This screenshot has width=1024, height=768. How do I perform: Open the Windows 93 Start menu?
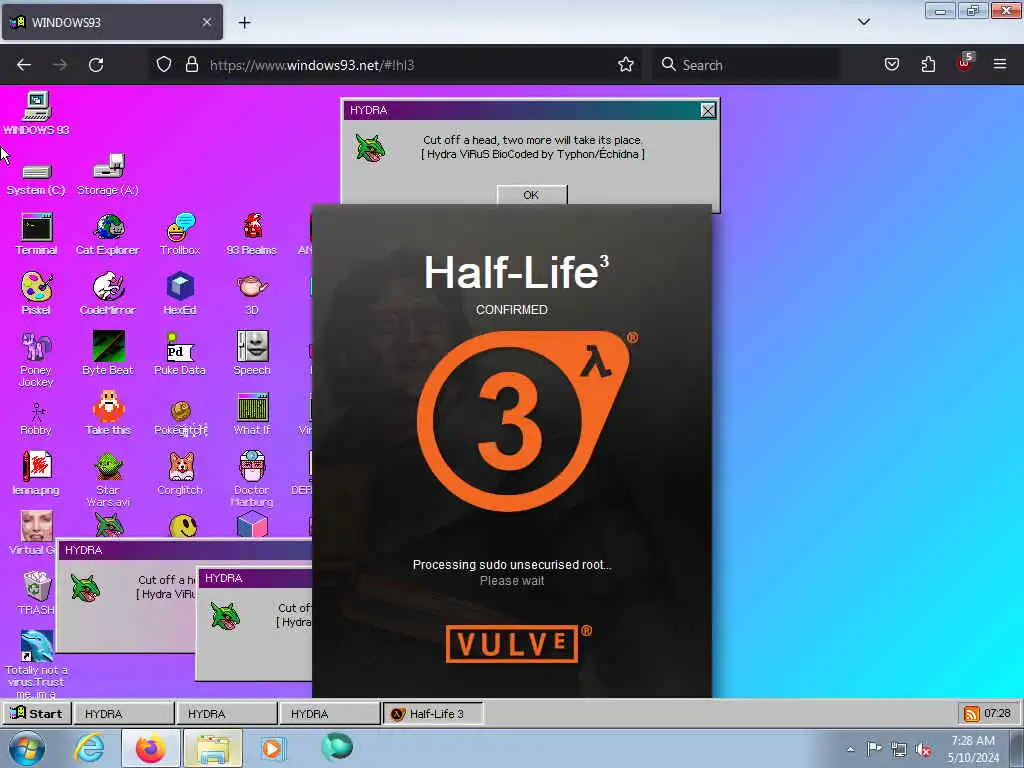[36, 713]
